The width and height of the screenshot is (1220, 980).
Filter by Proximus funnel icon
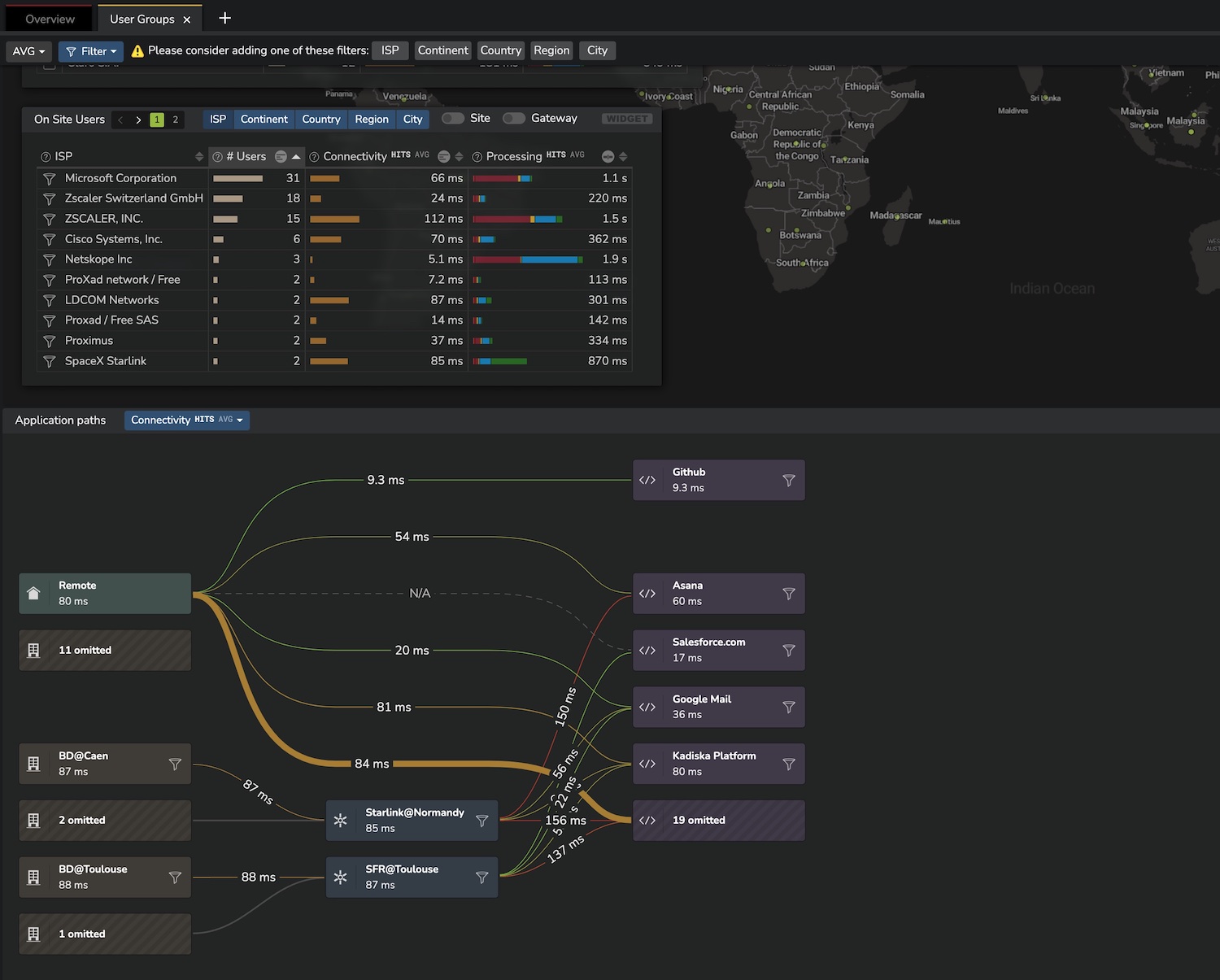[x=49, y=342]
